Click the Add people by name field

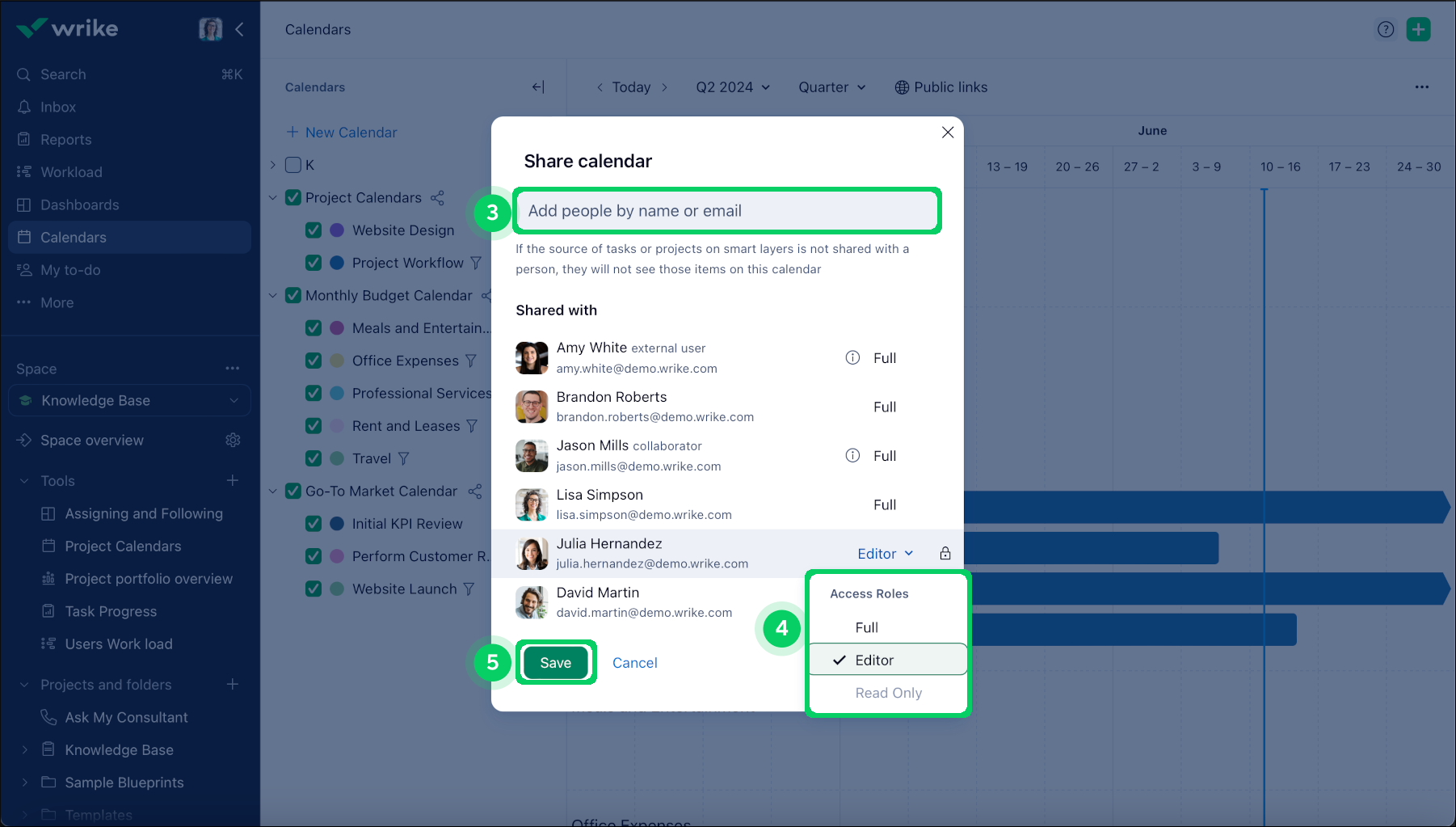(x=726, y=211)
